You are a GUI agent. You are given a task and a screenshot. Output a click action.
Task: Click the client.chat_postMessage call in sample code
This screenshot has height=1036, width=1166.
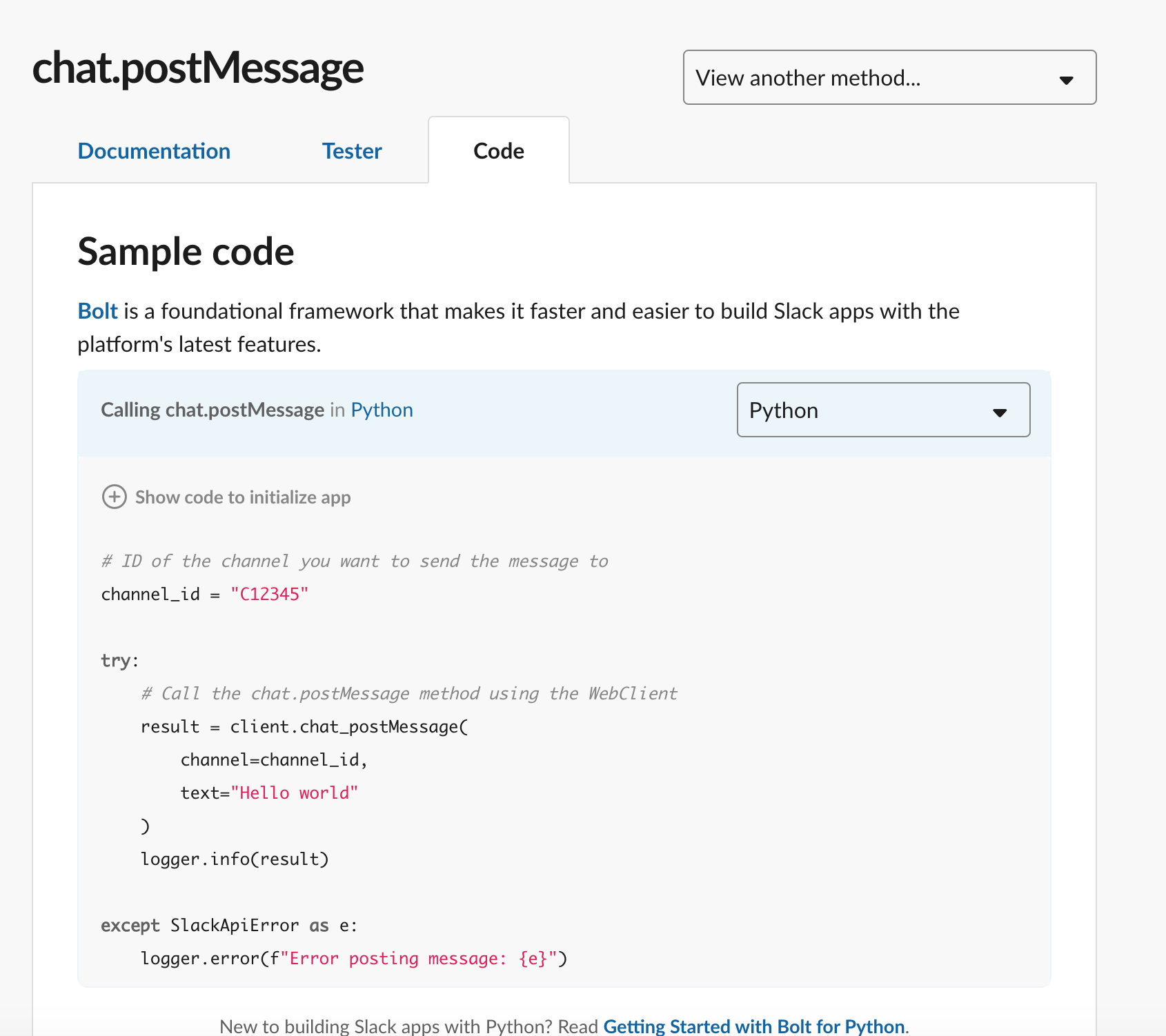(348, 726)
